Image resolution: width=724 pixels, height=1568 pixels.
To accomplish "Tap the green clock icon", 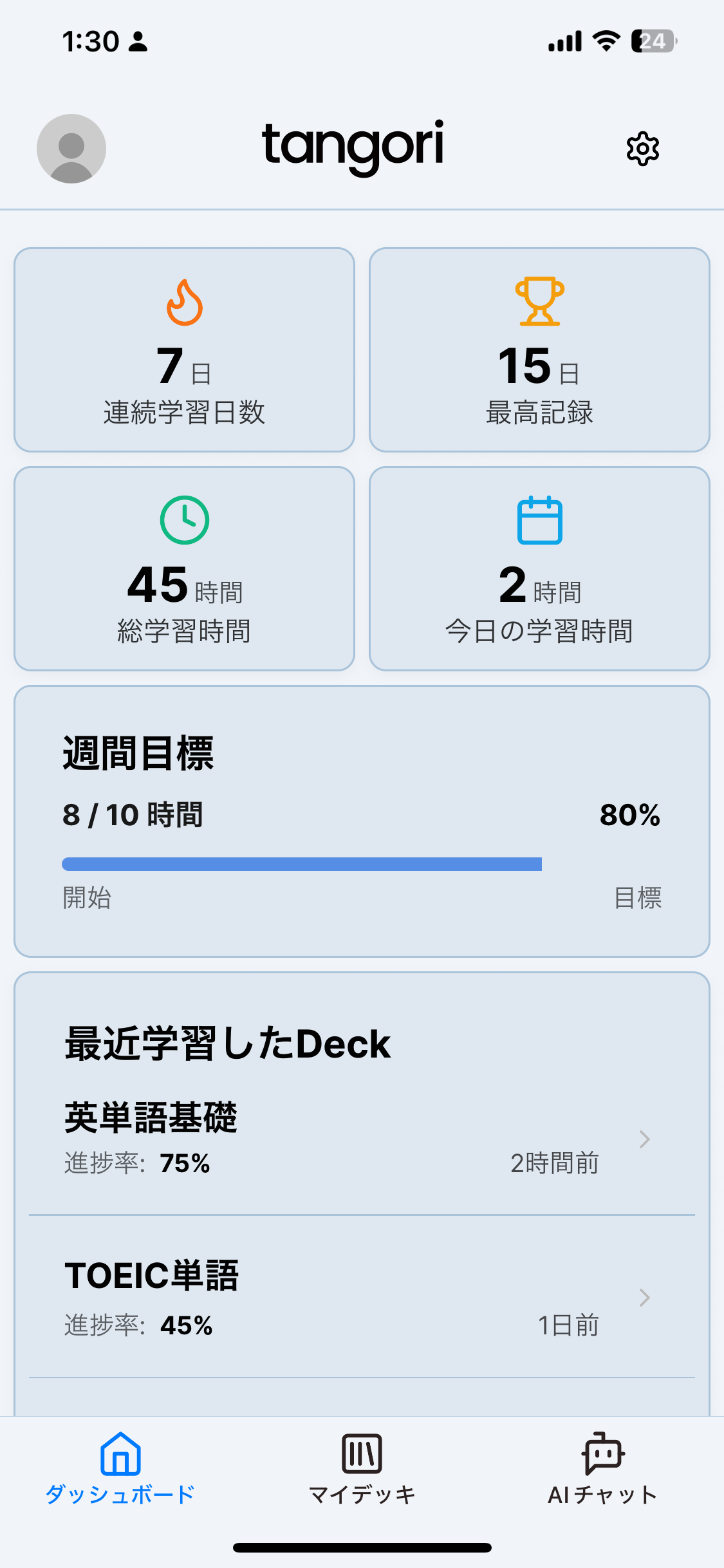I will [x=185, y=520].
